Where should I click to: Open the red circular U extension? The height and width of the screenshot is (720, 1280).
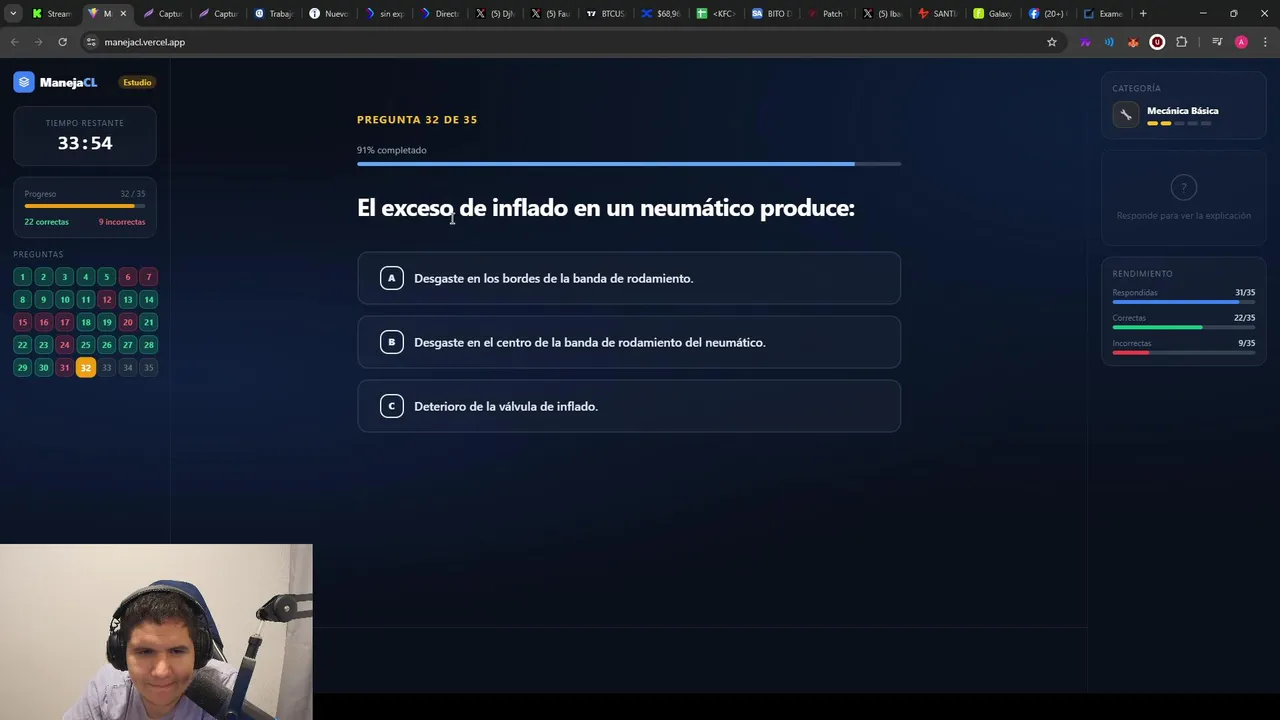1157,42
